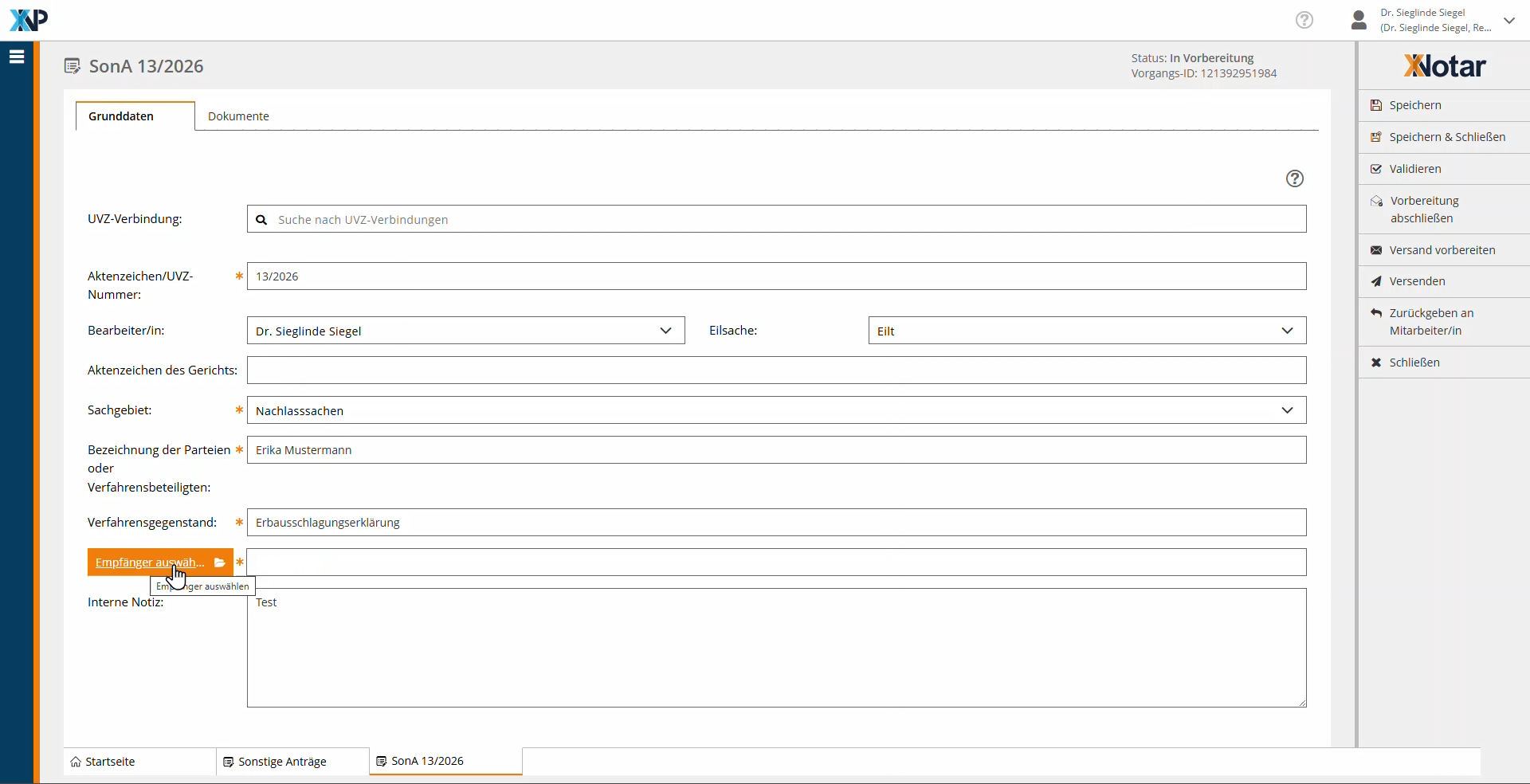Expand the user account dropdown chevron

[x=1508, y=21]
